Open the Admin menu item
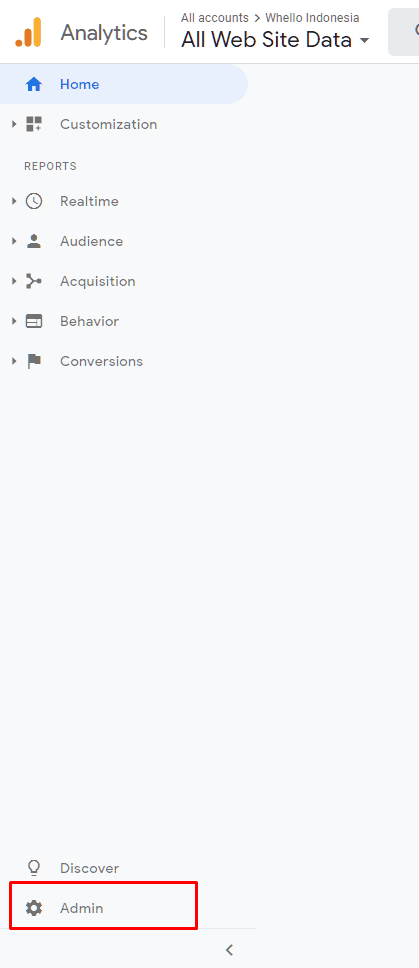 [x=104, y=906]
